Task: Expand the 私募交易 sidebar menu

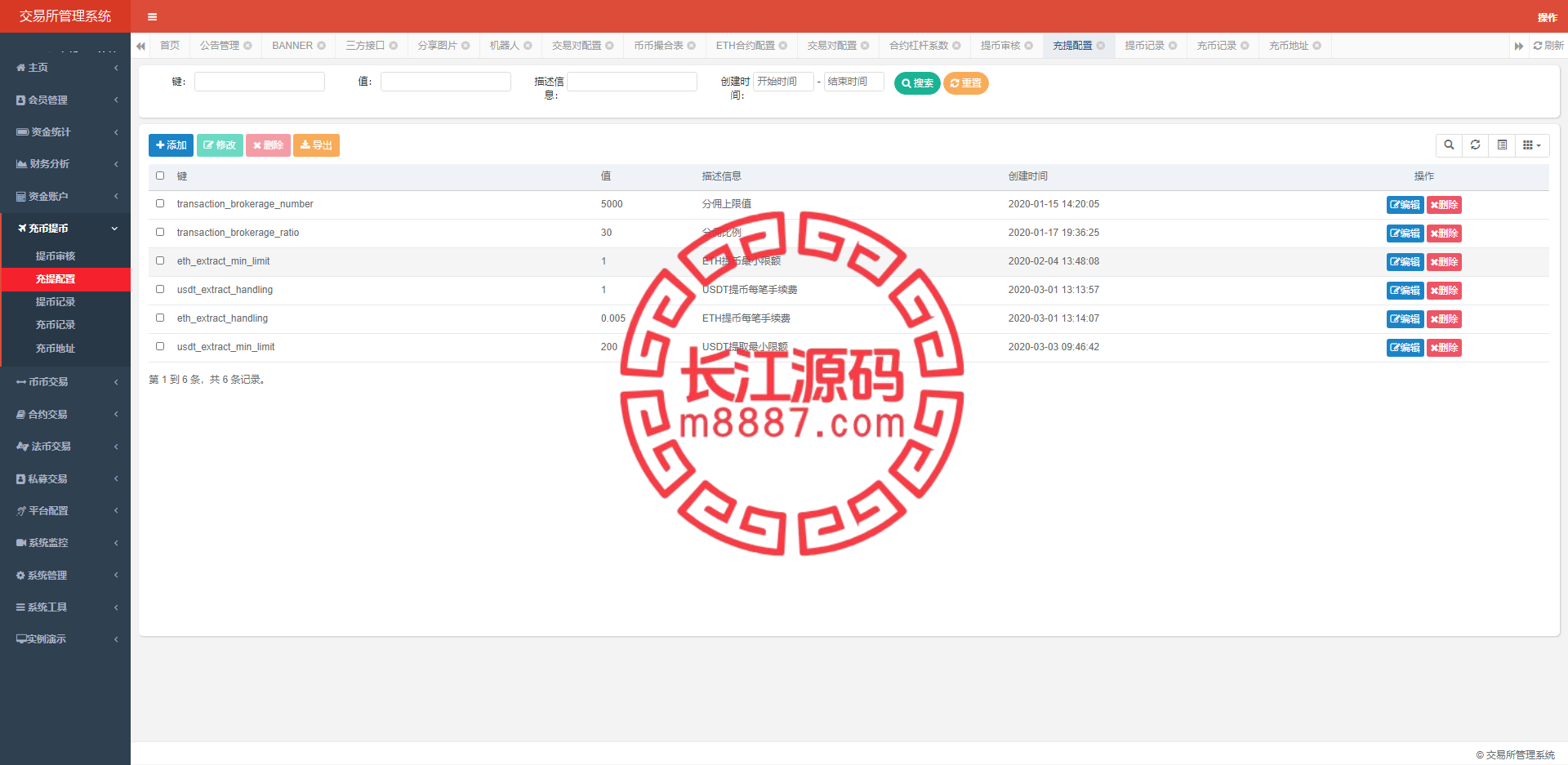Action: (x=65, y=478)
